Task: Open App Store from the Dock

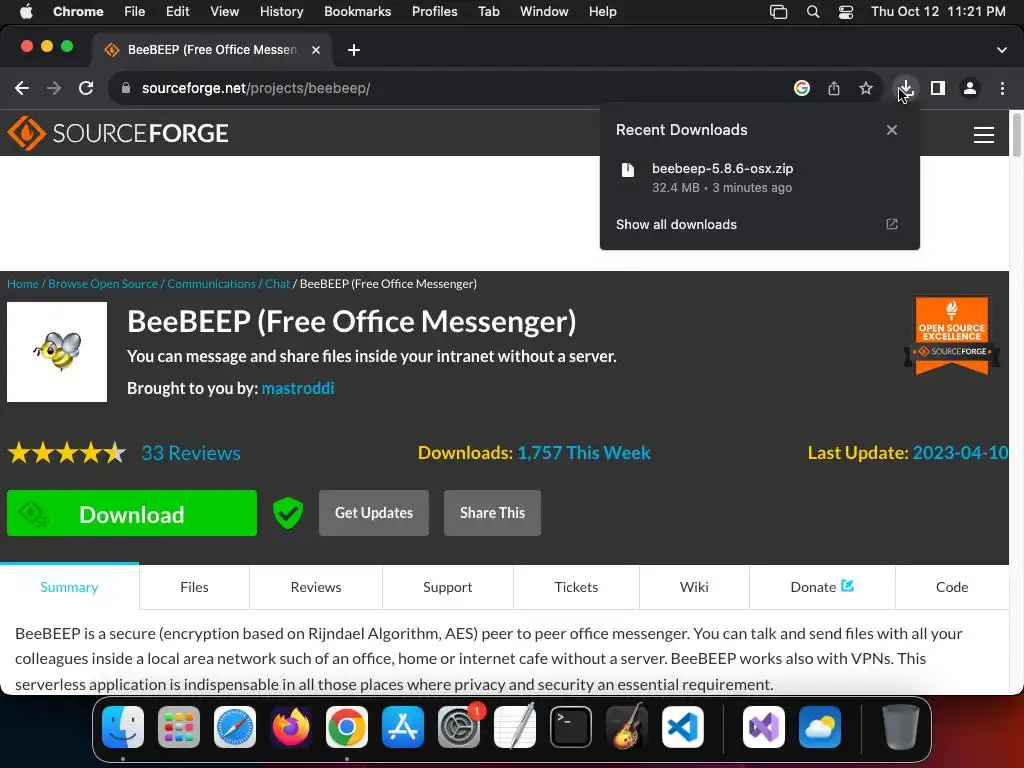Action: tap(403, 727)
